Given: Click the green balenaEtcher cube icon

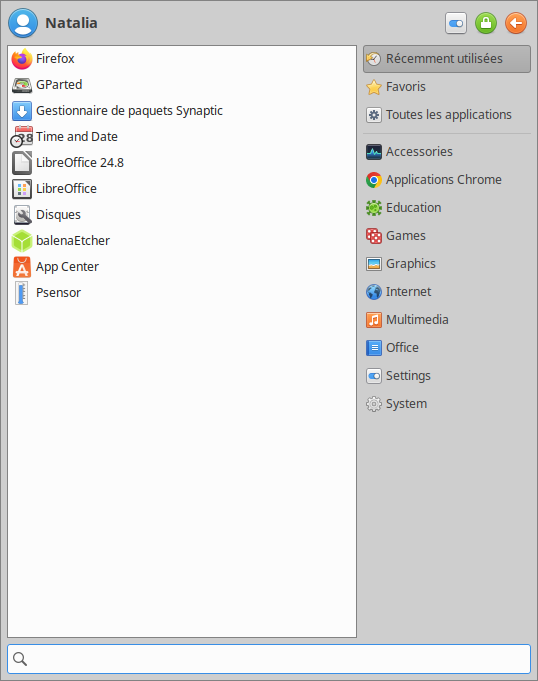Looking at the screenshot, I should point(22,241).
